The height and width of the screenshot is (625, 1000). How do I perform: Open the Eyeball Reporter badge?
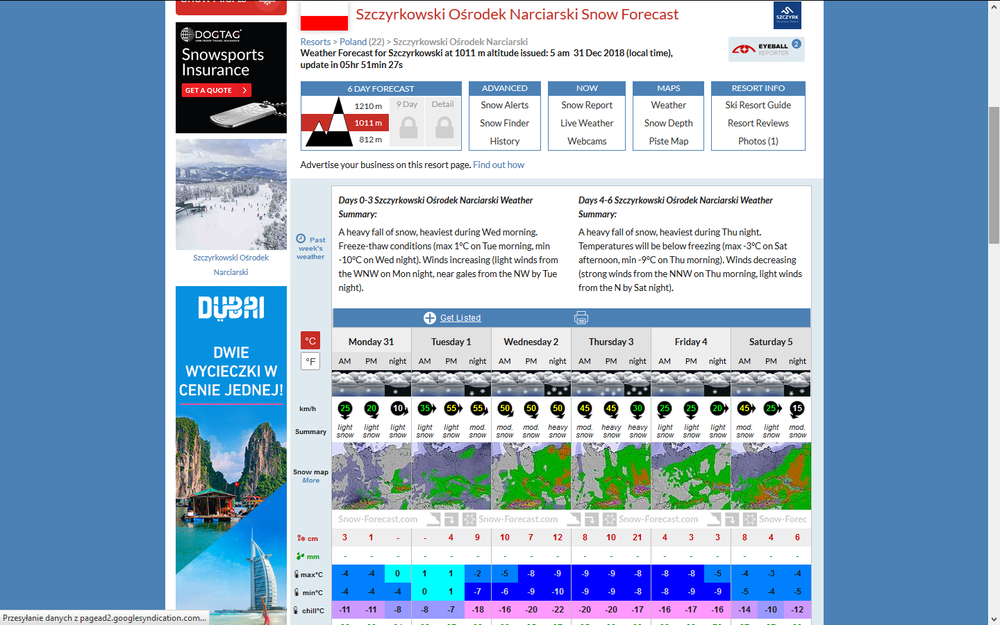click(766, 49)
